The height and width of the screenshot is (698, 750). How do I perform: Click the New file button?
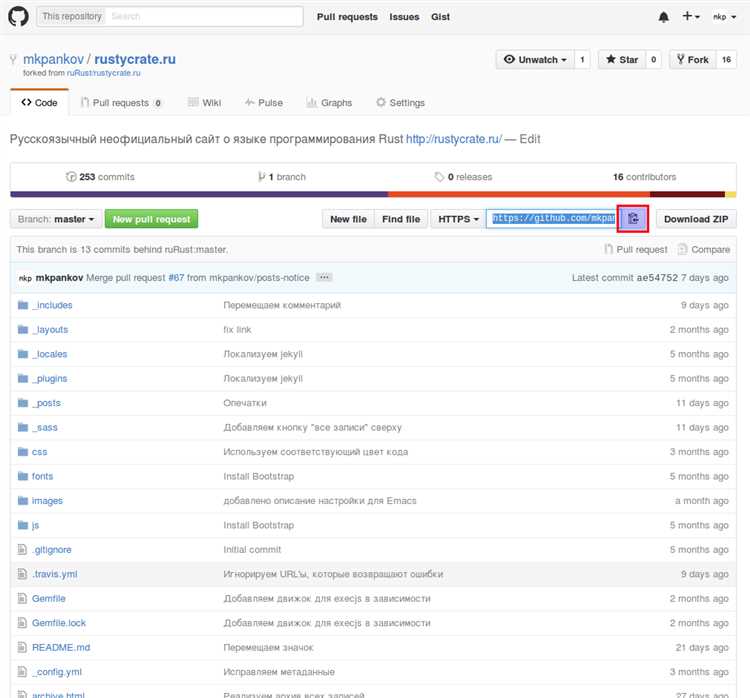(348, 219)
